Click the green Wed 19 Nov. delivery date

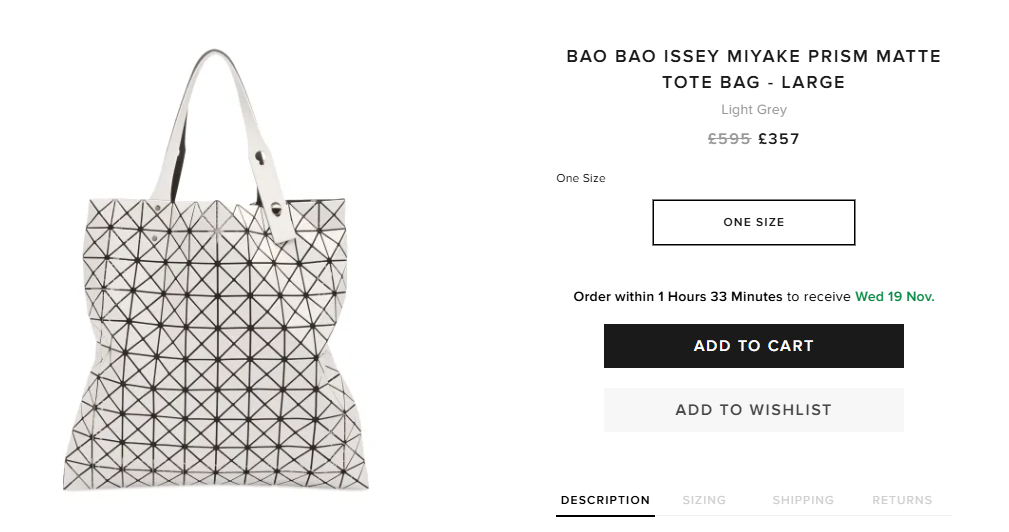coord(894,297)
